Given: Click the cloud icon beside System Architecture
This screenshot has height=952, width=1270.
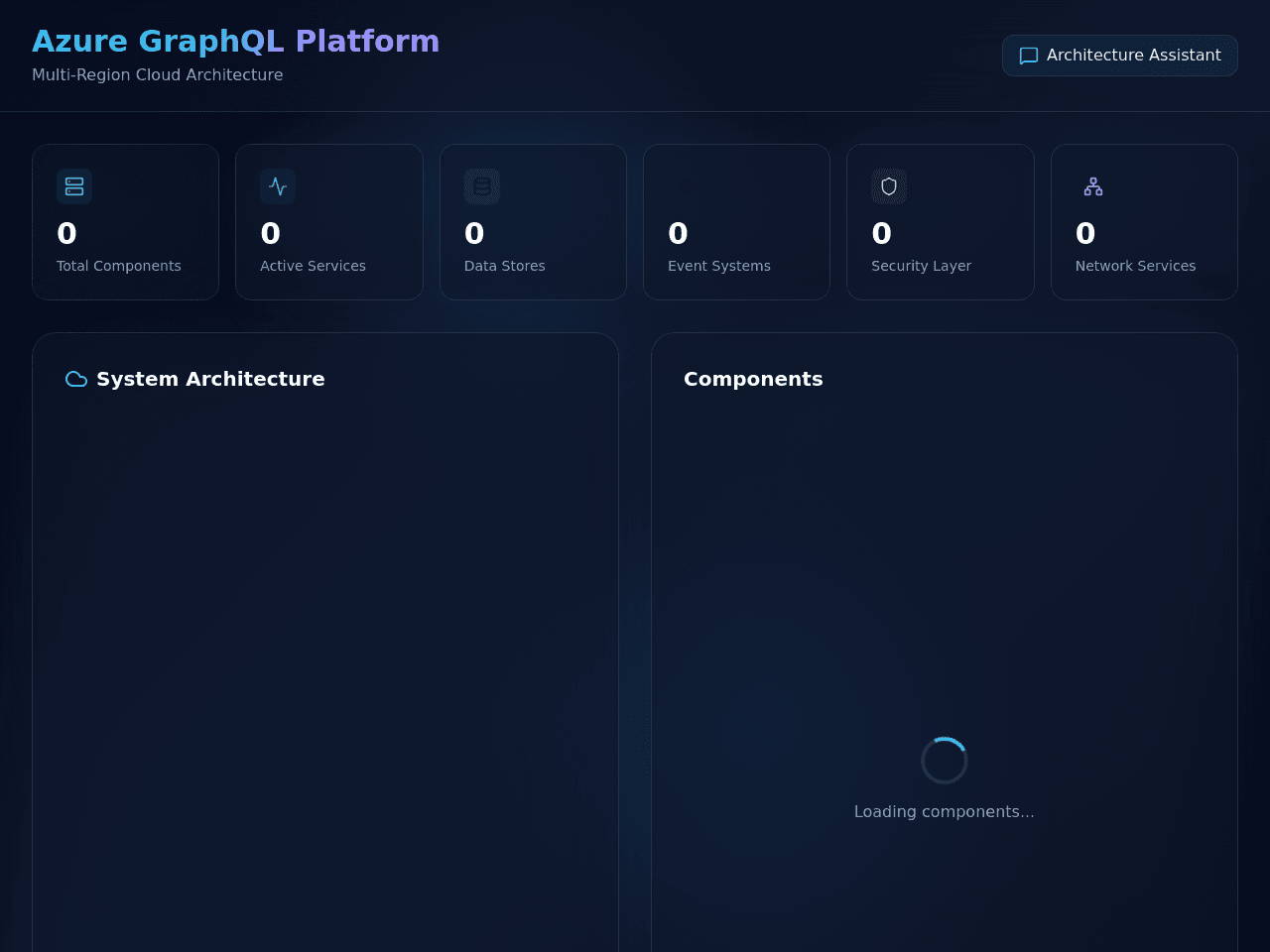Looking at the screenshot, I should point(76,379).
